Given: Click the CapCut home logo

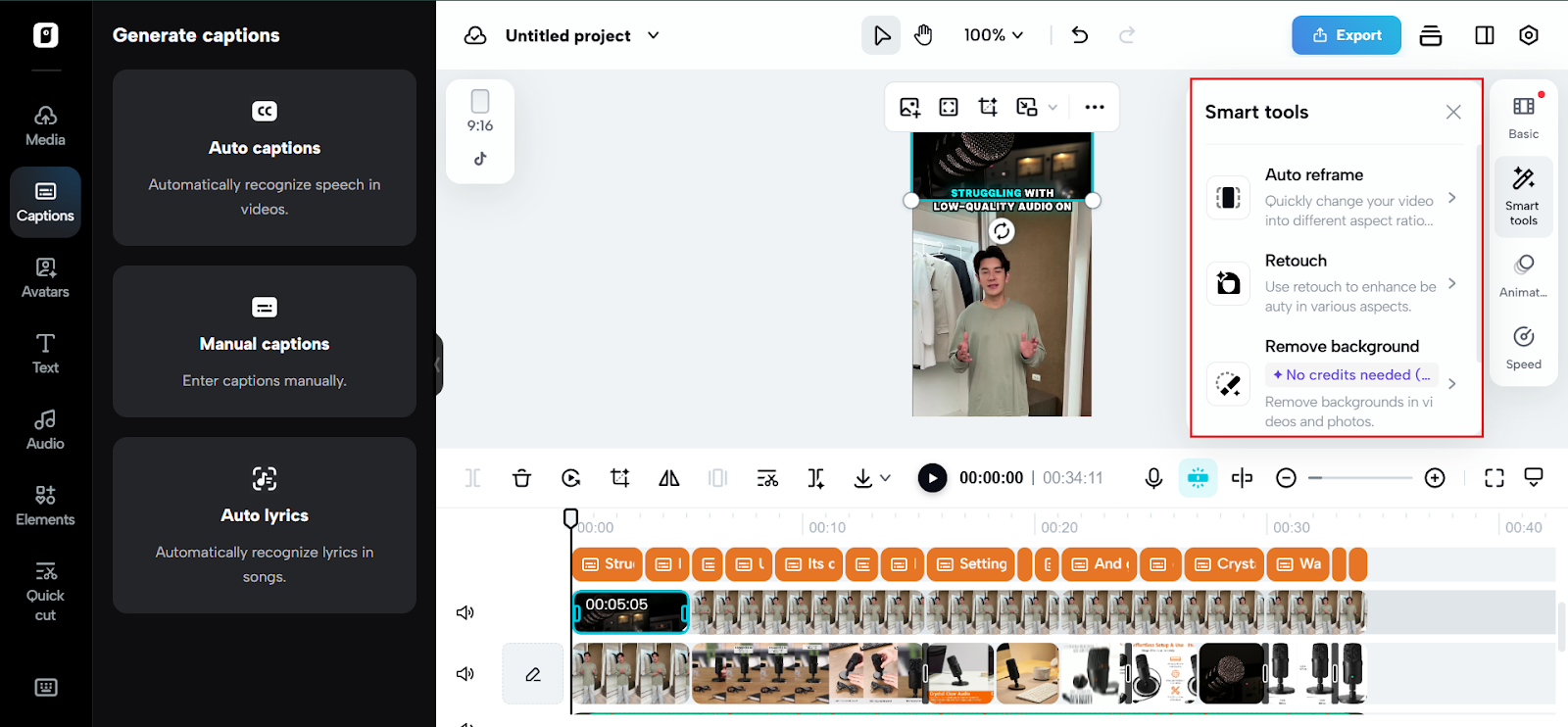Looking at the screenshot, I should coord(46,35).
